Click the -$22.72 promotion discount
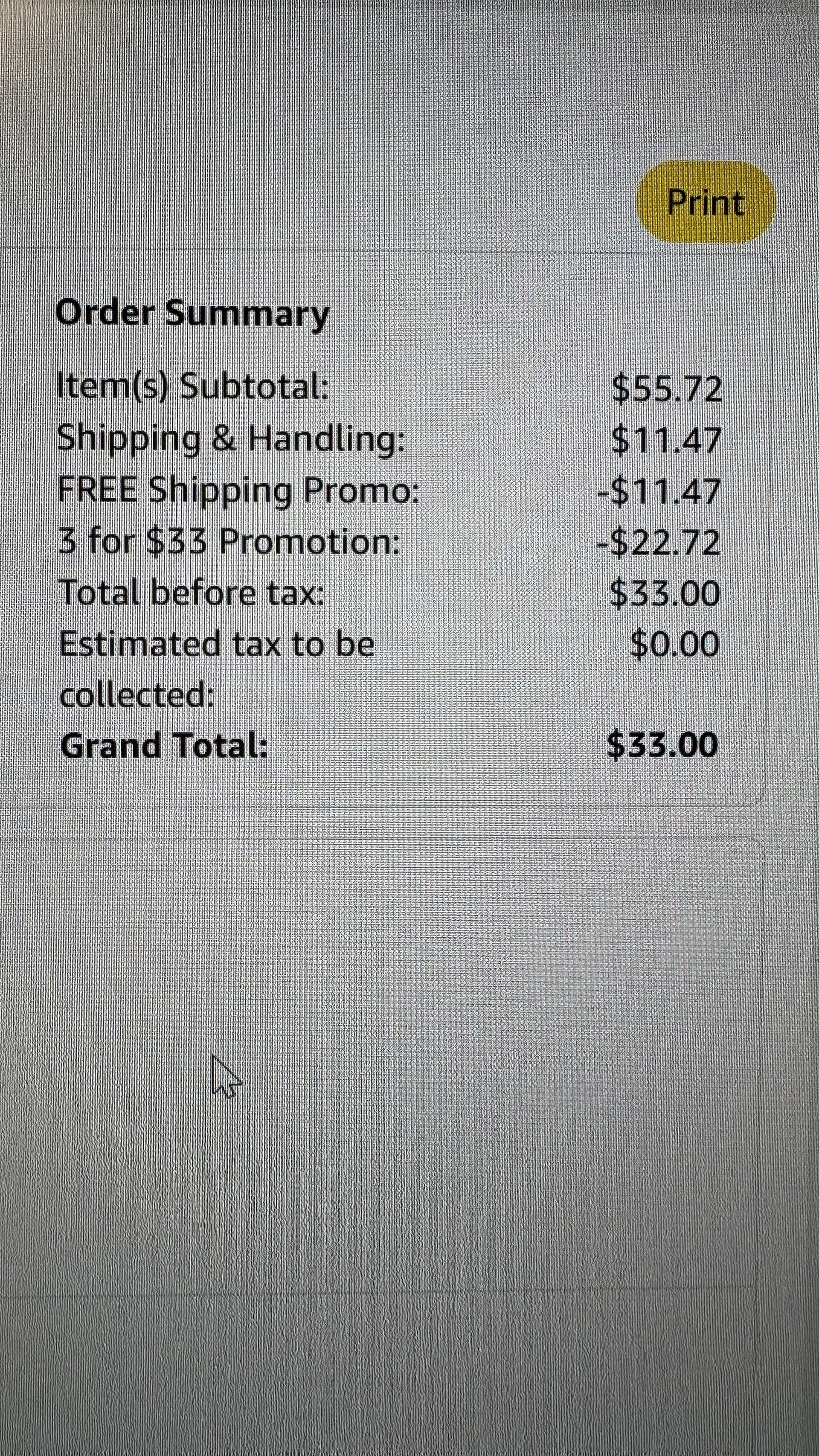The height and width of the screenshot is (1456, 819). coord(659,542)
